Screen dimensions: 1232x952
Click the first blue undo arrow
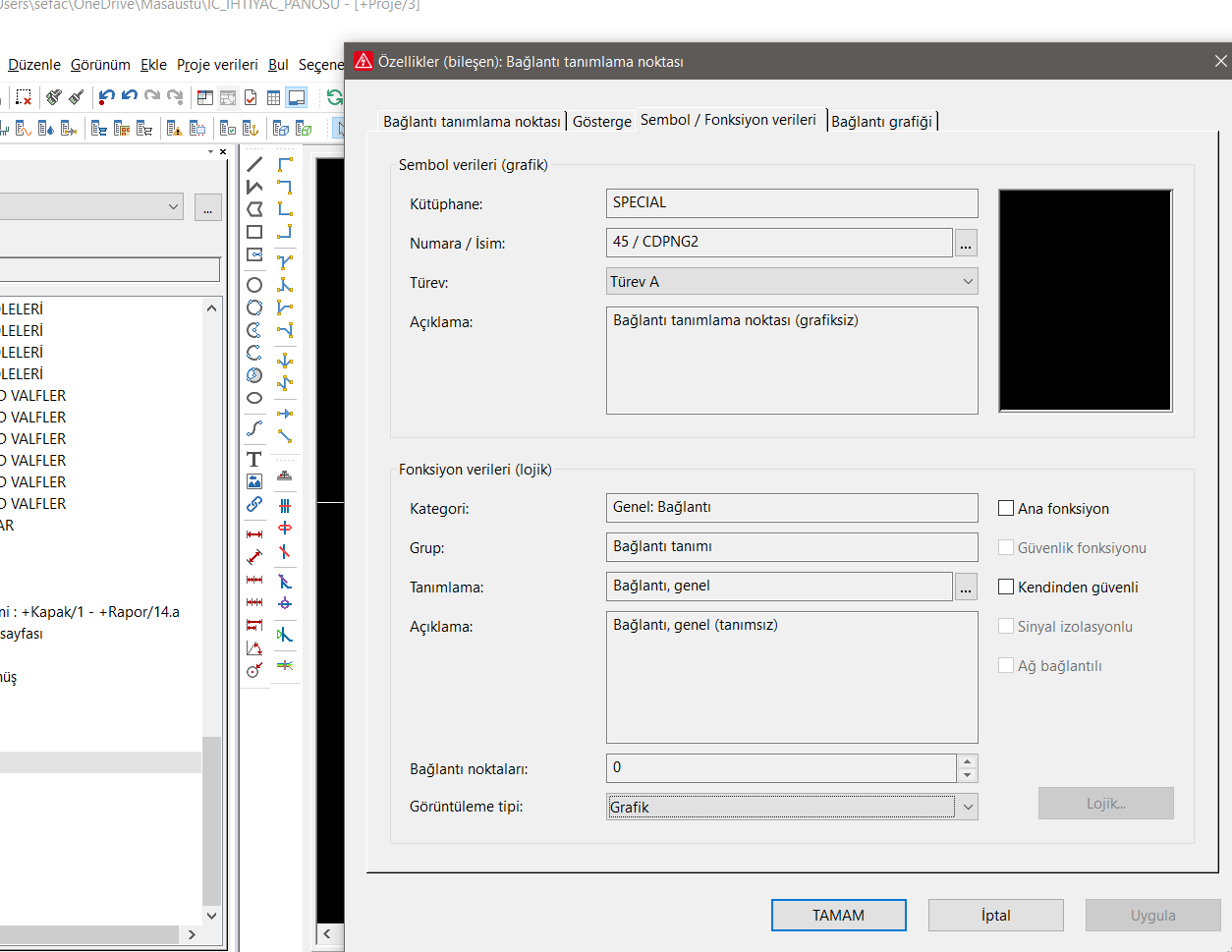pos(107,97)
